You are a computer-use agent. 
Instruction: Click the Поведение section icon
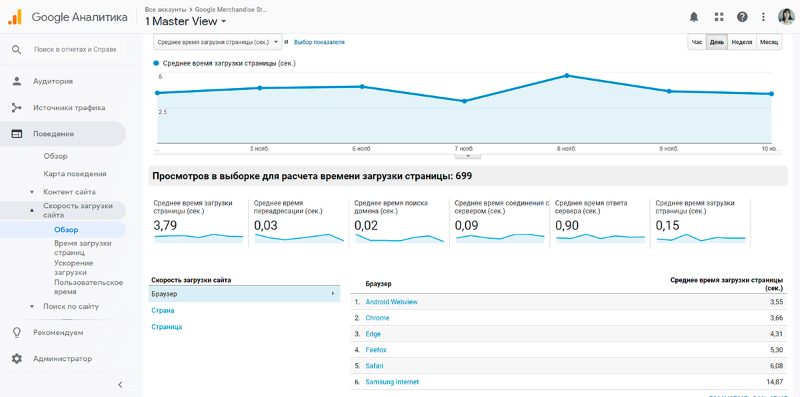(x=17, y=134)
